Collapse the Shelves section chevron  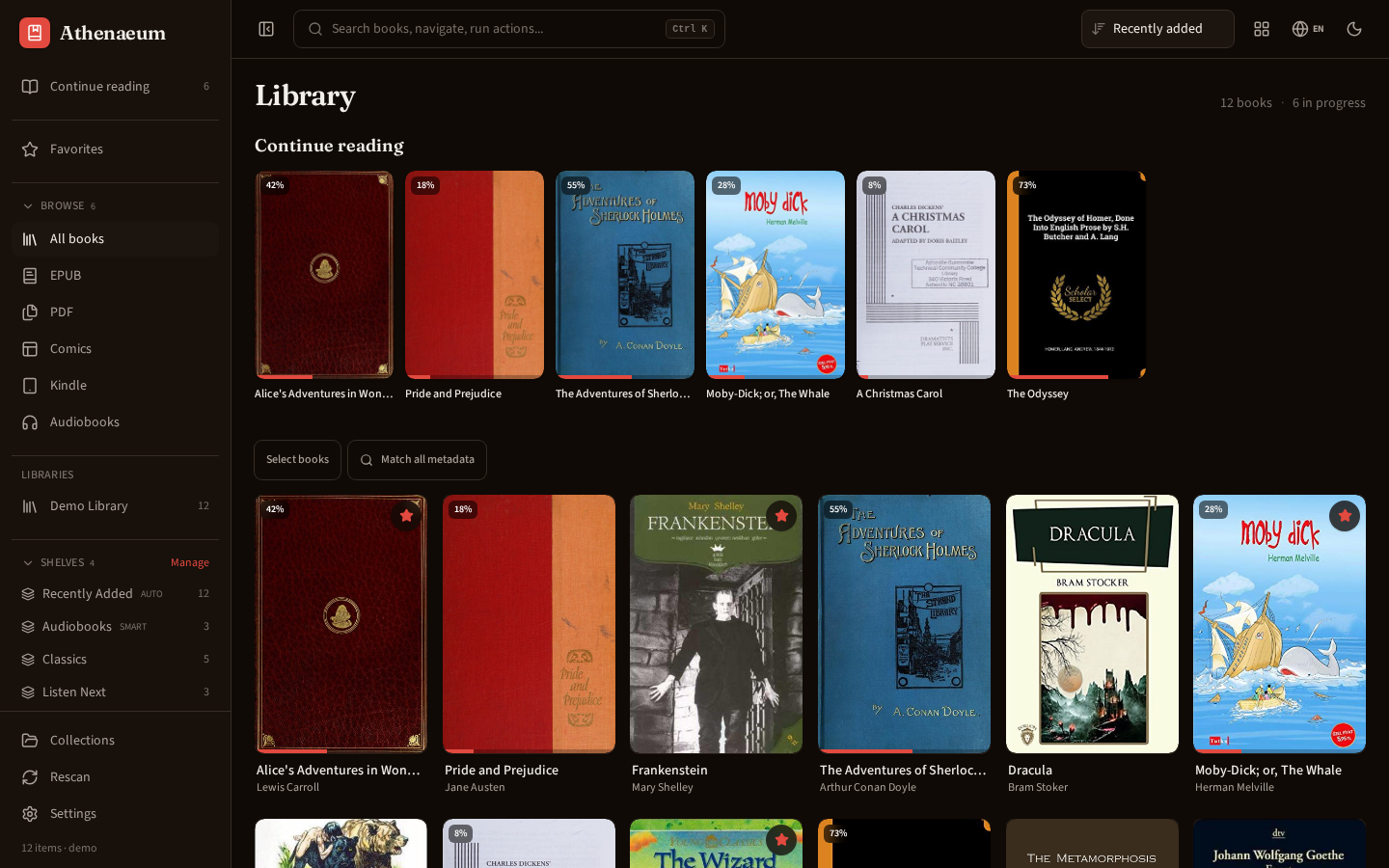[28, 563]
